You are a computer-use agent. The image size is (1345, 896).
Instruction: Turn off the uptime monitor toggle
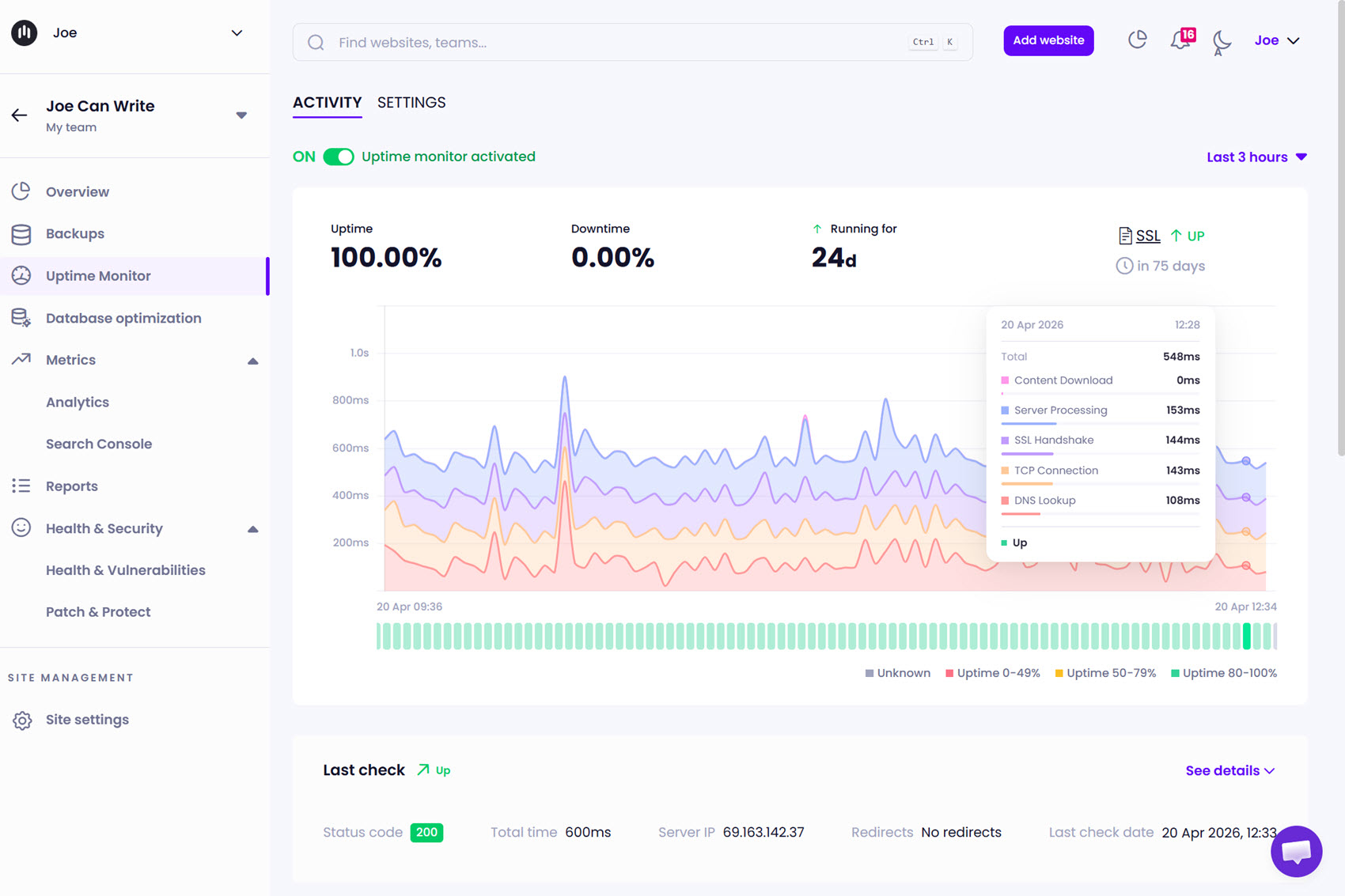pos(339,157)
